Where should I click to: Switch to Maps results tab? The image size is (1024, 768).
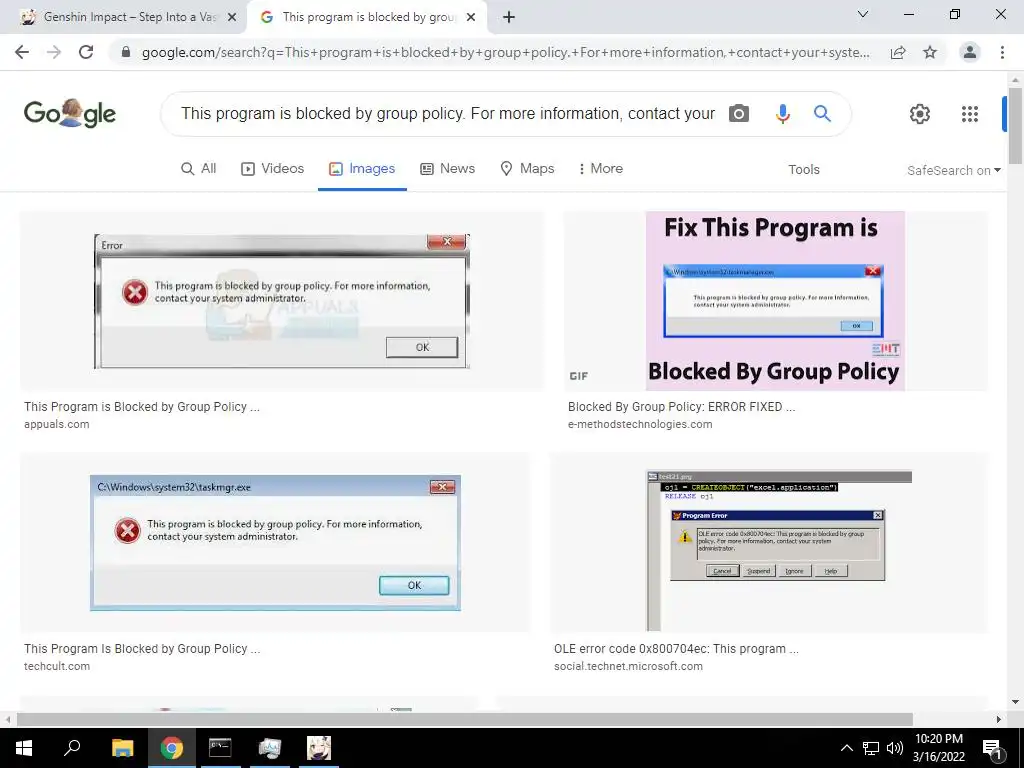coord(527,168)
